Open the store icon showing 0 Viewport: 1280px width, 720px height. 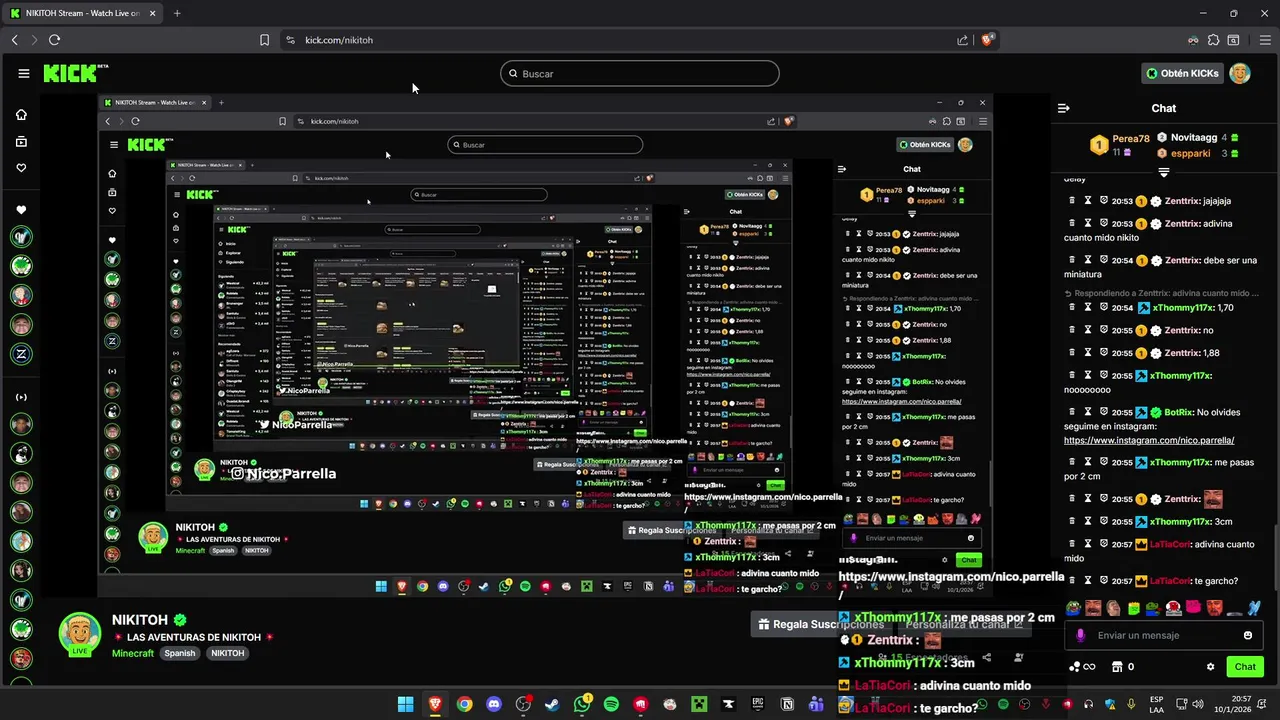1116,667
